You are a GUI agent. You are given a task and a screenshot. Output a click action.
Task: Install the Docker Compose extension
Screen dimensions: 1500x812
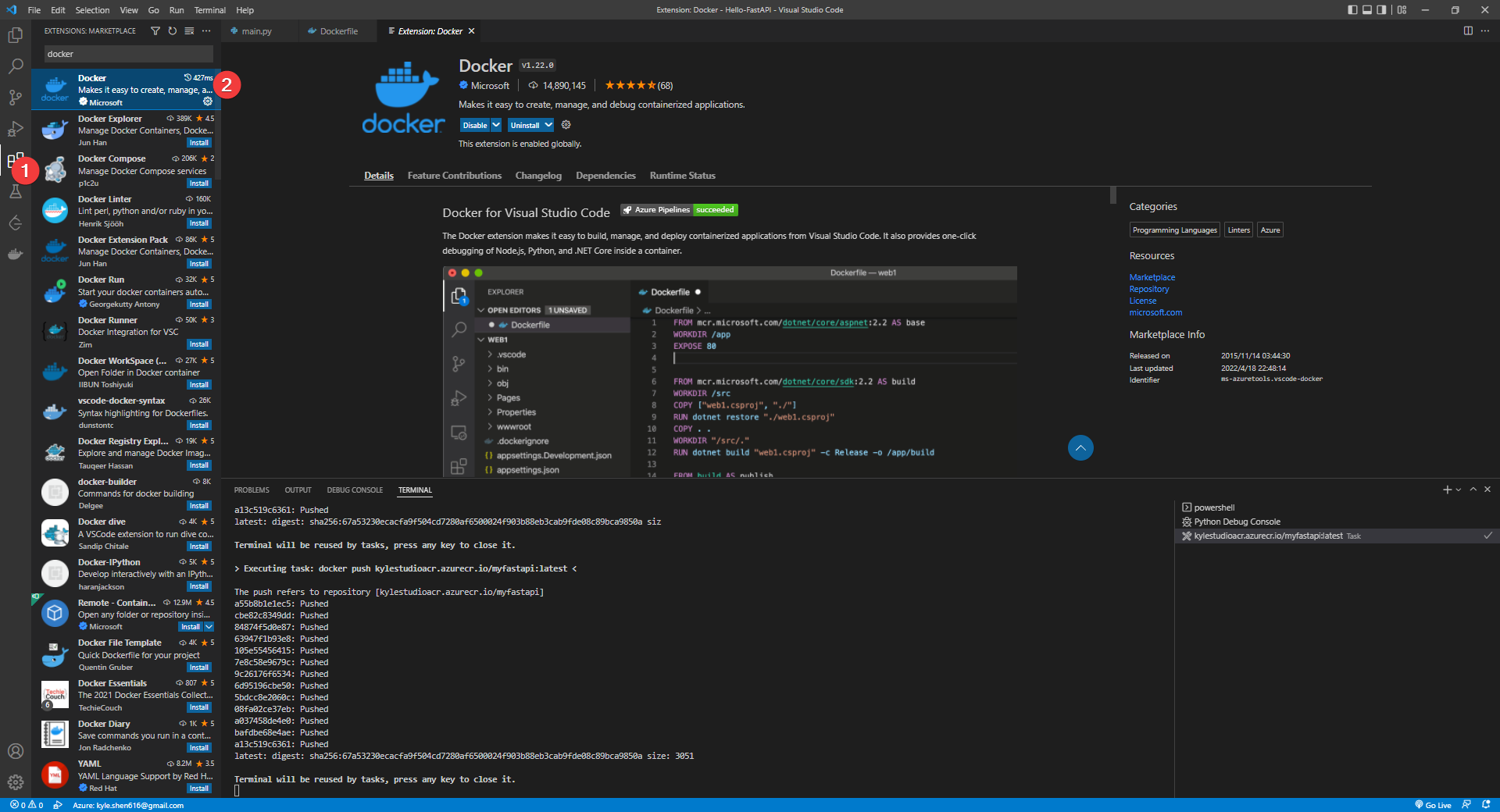199,183
